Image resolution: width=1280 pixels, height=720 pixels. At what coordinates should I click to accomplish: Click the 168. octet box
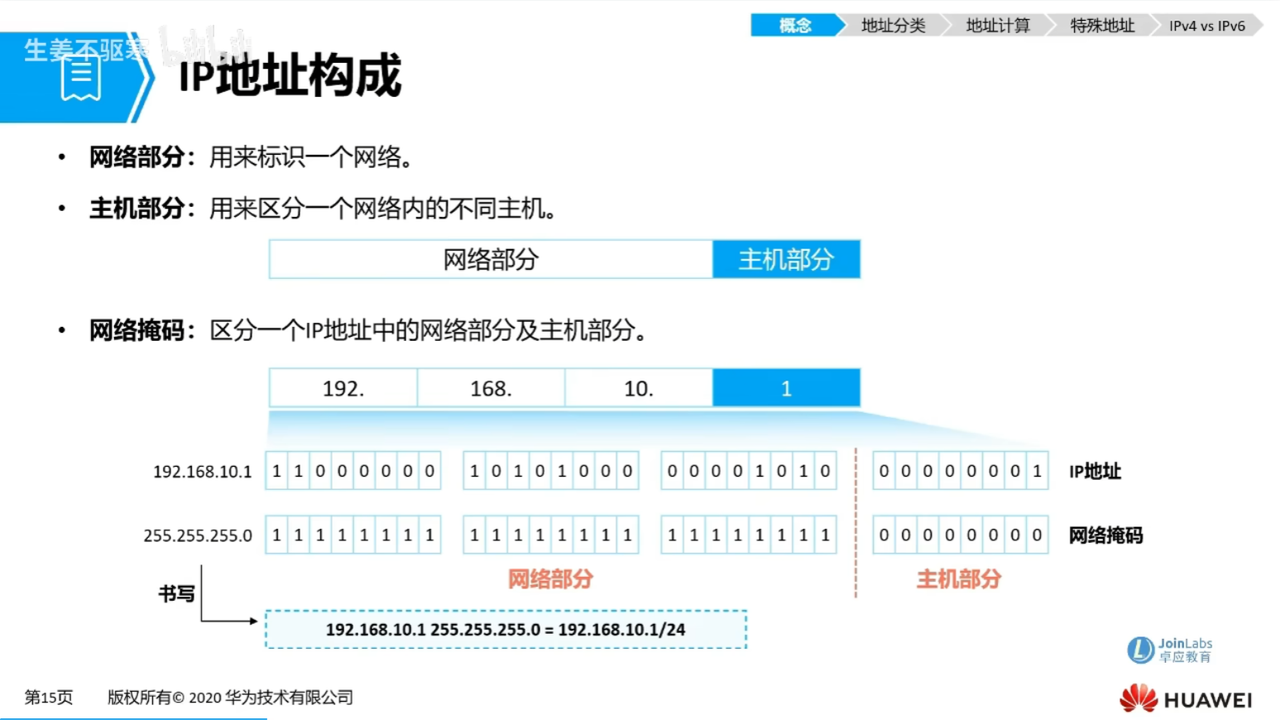point(491,388)
